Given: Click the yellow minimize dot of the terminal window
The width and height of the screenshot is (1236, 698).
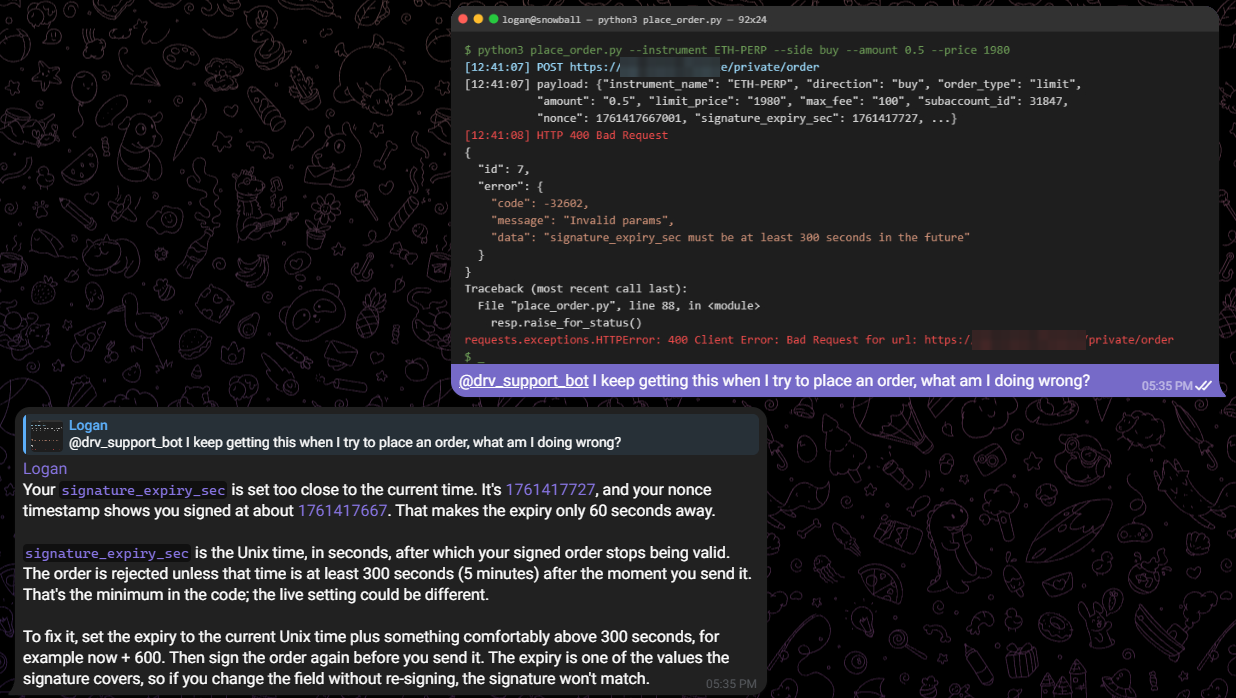Looking at the screenshot, I should [x=479, y=19].
